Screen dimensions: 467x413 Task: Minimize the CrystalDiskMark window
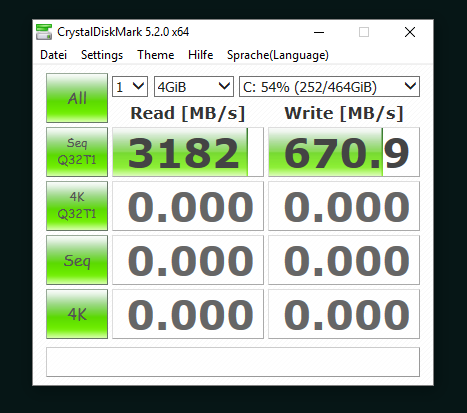tap(319, 32)
